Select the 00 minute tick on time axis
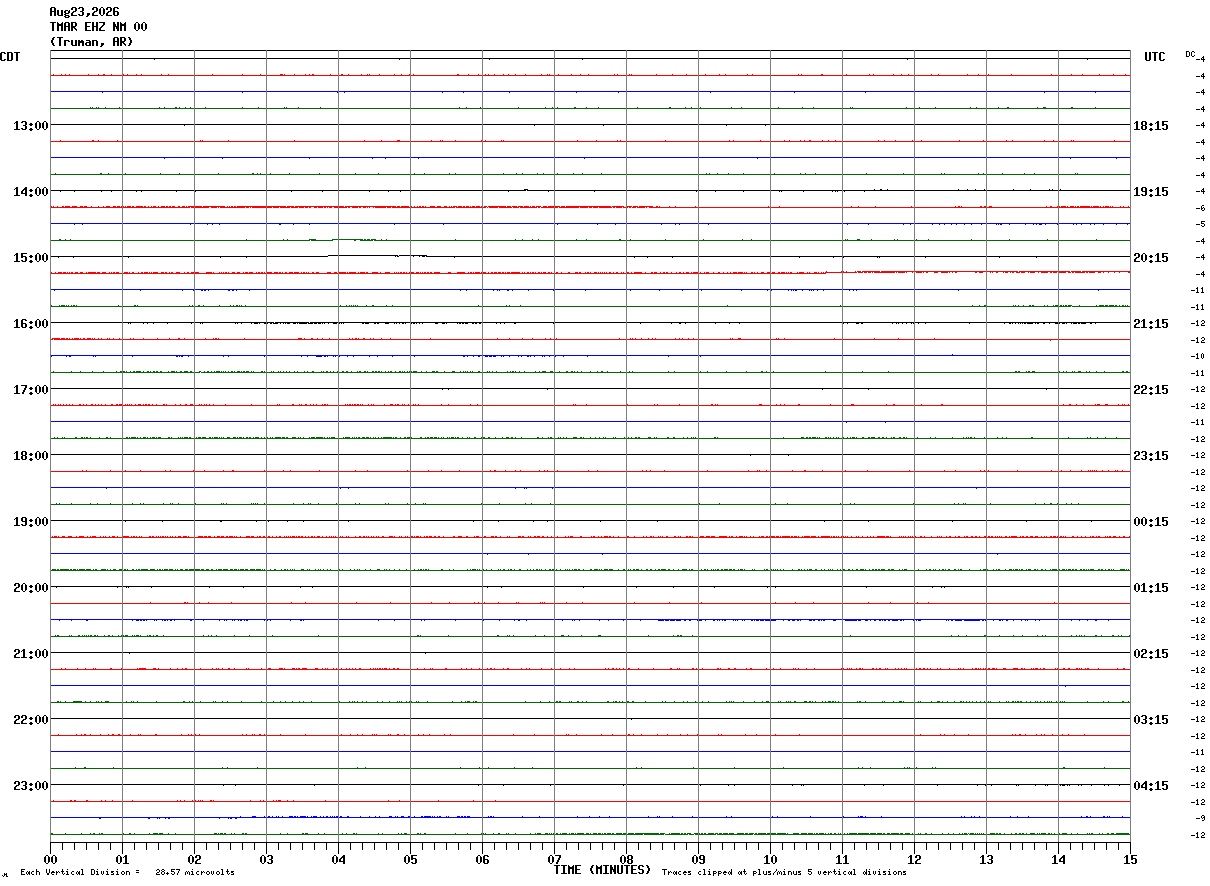The width and height of the screenshot is (1210, 886). pos(50,859)
